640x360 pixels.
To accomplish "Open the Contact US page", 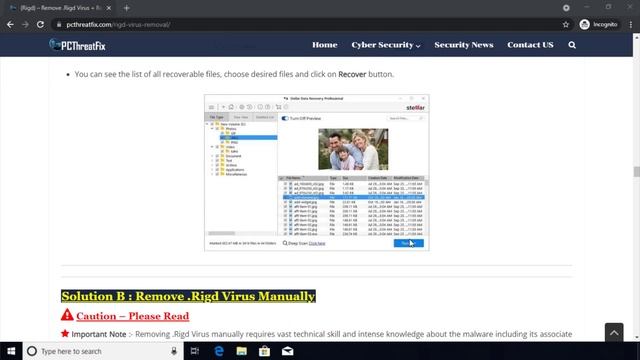I will pos(530,45).
